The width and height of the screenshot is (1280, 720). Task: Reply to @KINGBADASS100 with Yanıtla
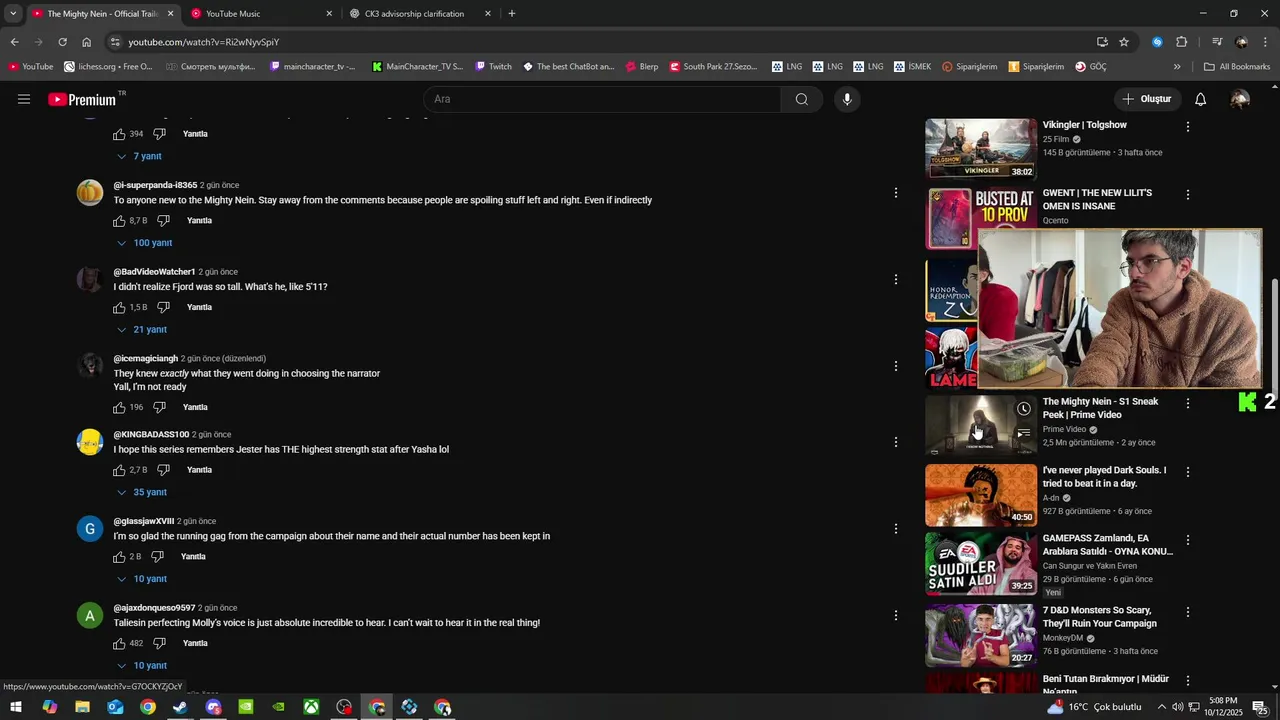pyautogui.click(x=199, y=470)
